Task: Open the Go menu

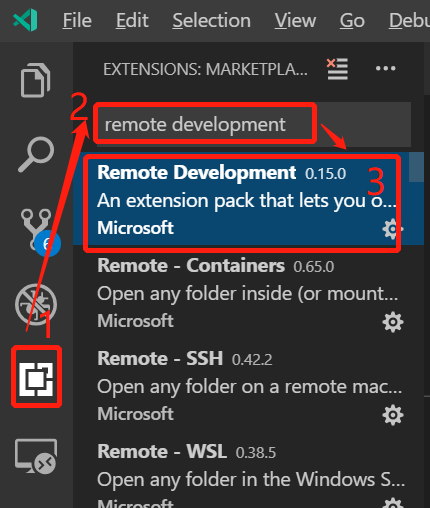Action: pyautogui.click(x=352, y=20)
